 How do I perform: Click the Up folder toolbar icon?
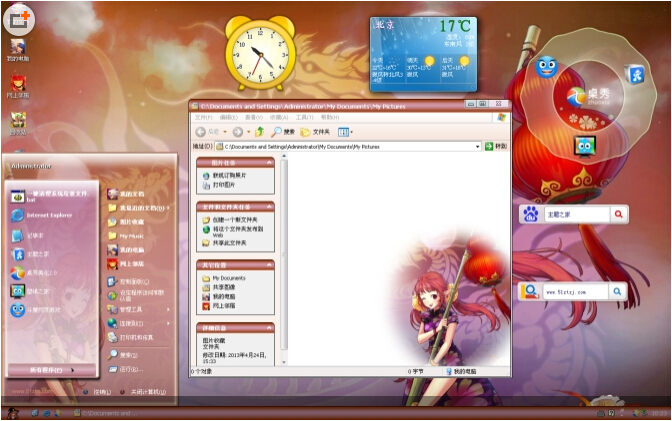259,132
